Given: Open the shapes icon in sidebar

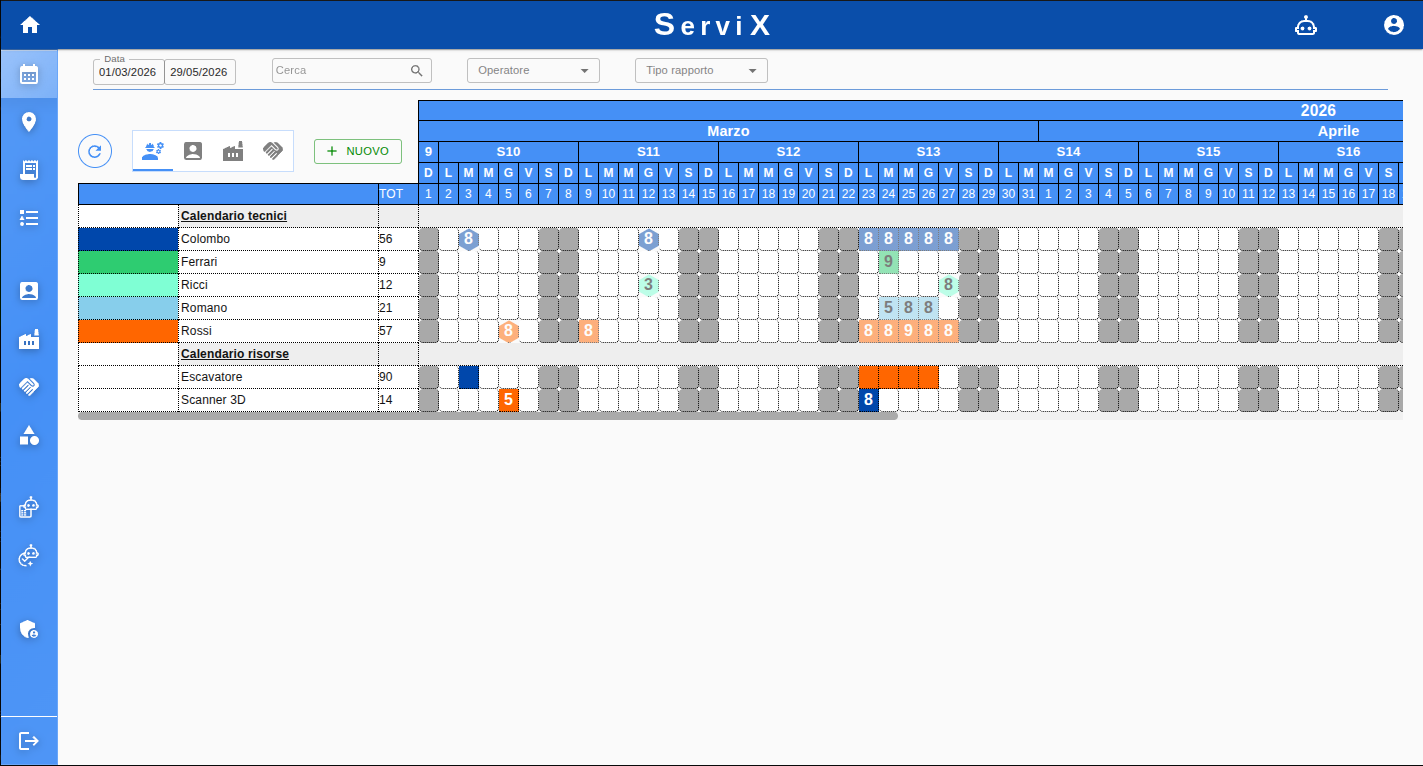Looking at the screenshot, I should coord(29,435).
